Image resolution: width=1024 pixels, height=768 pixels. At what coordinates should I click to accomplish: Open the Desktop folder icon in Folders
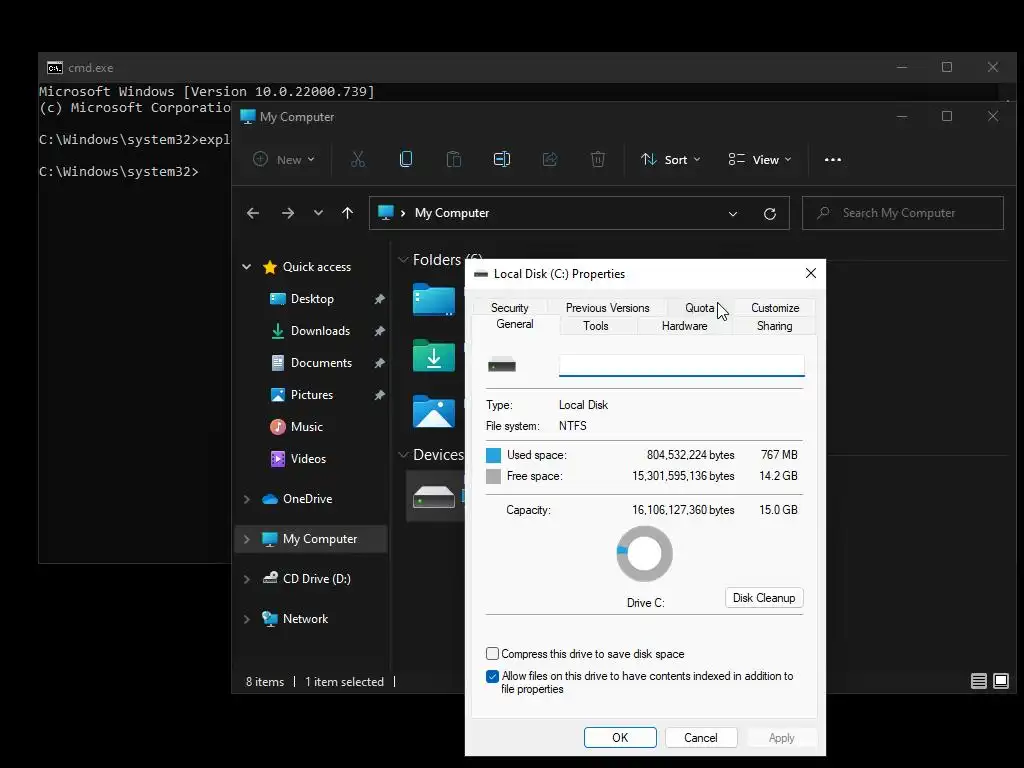click(x=434, y=300)
